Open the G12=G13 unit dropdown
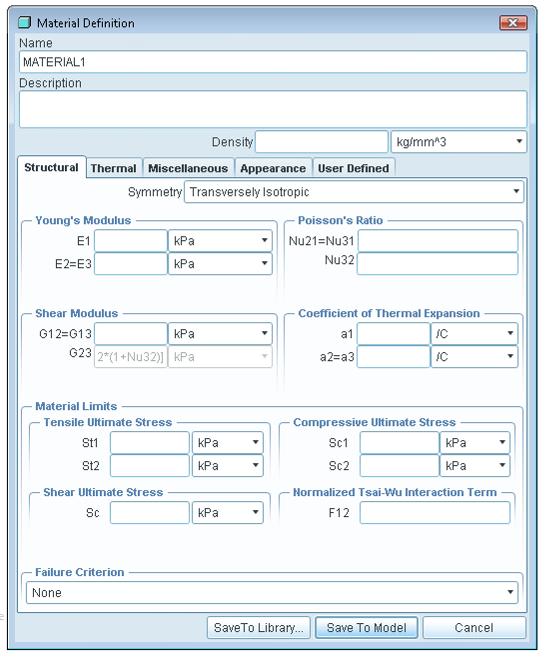This screenshot has height=657, width=549. [x=220, y=334]
